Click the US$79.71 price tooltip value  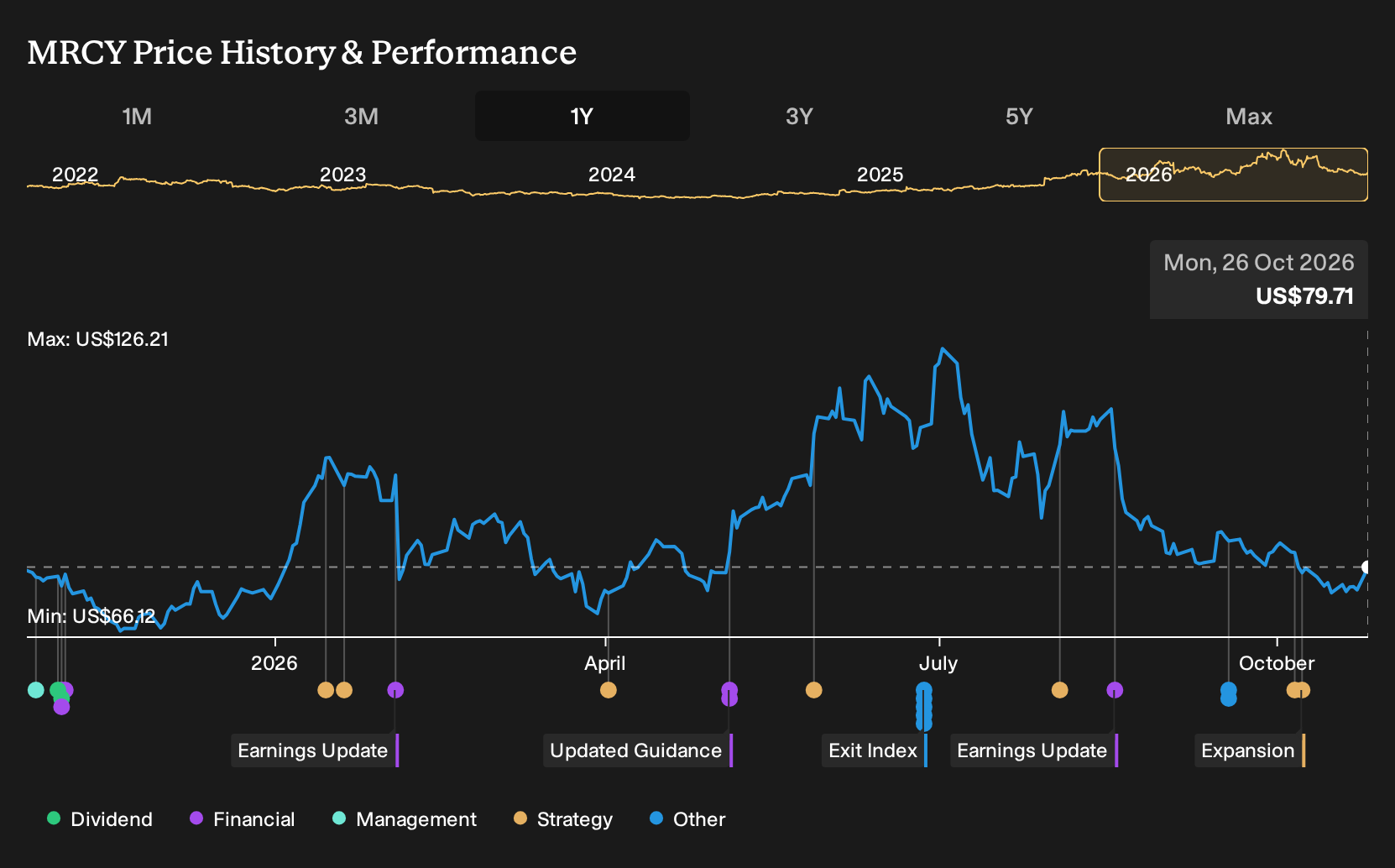pyautogui.click(x=1305, y=296)
